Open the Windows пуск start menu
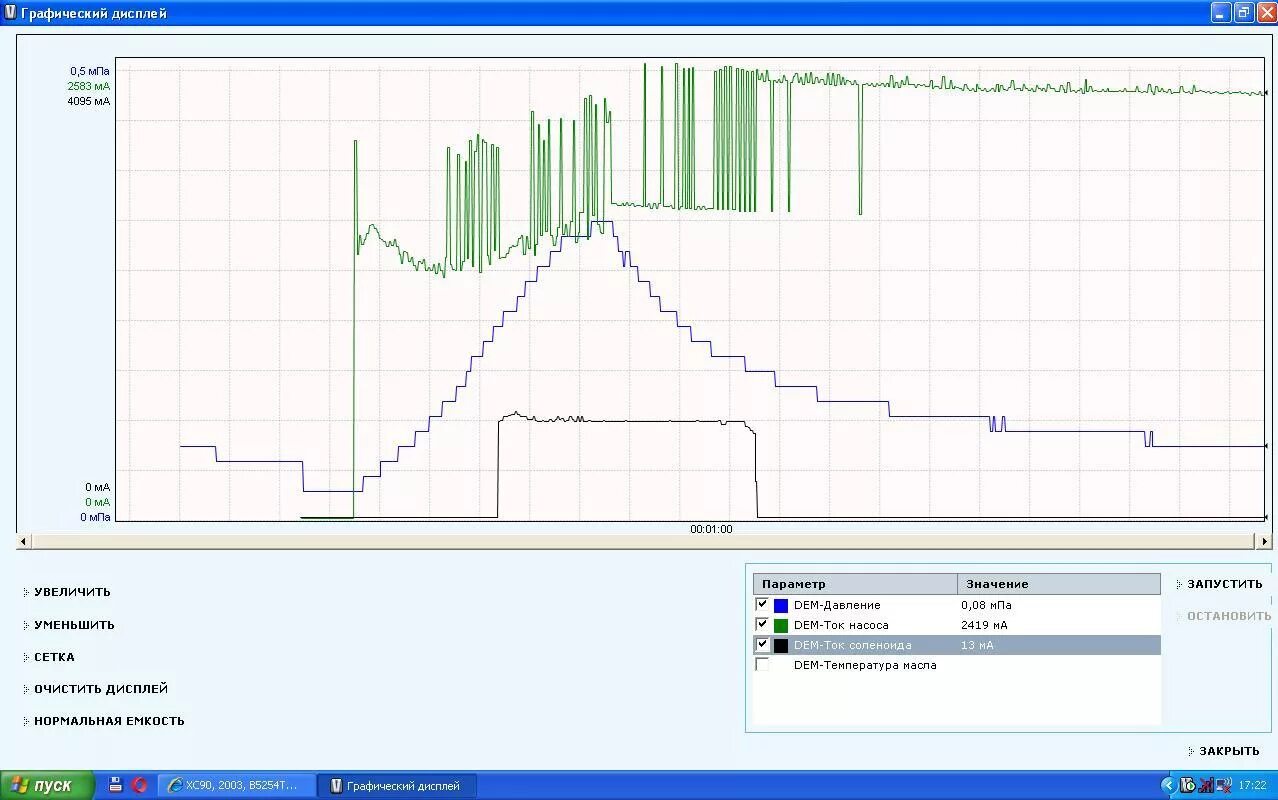The height and width of the screenshot is (800, 1278). tap(47, 785)
